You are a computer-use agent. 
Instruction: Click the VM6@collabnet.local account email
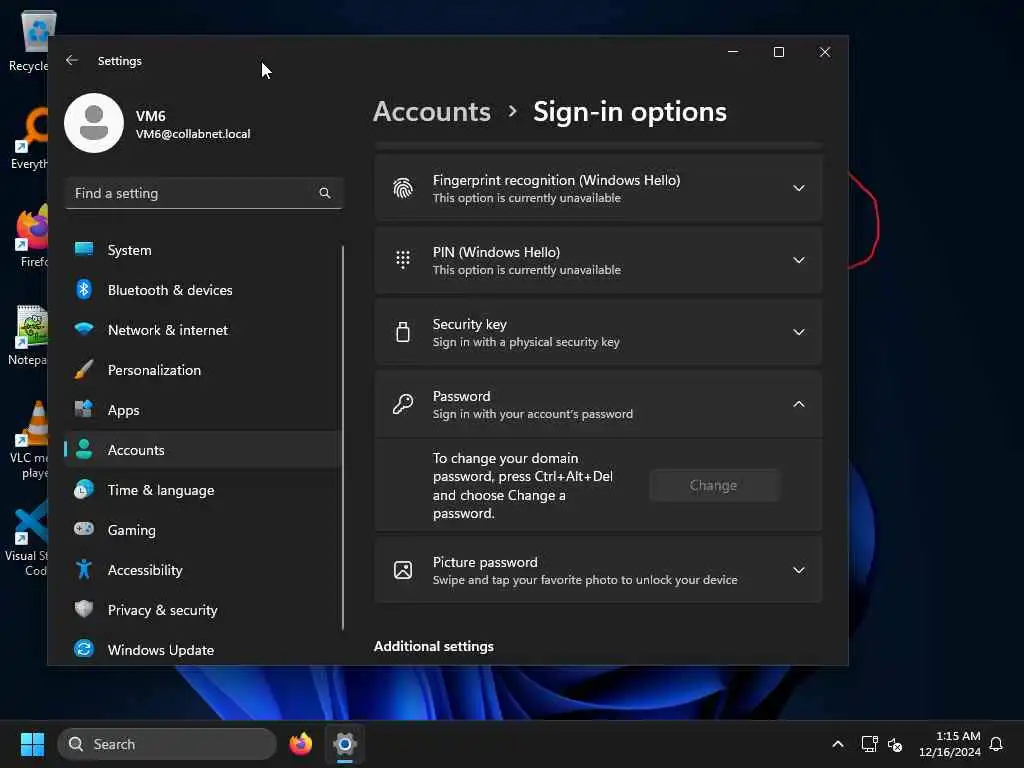(x=193, y=134)
